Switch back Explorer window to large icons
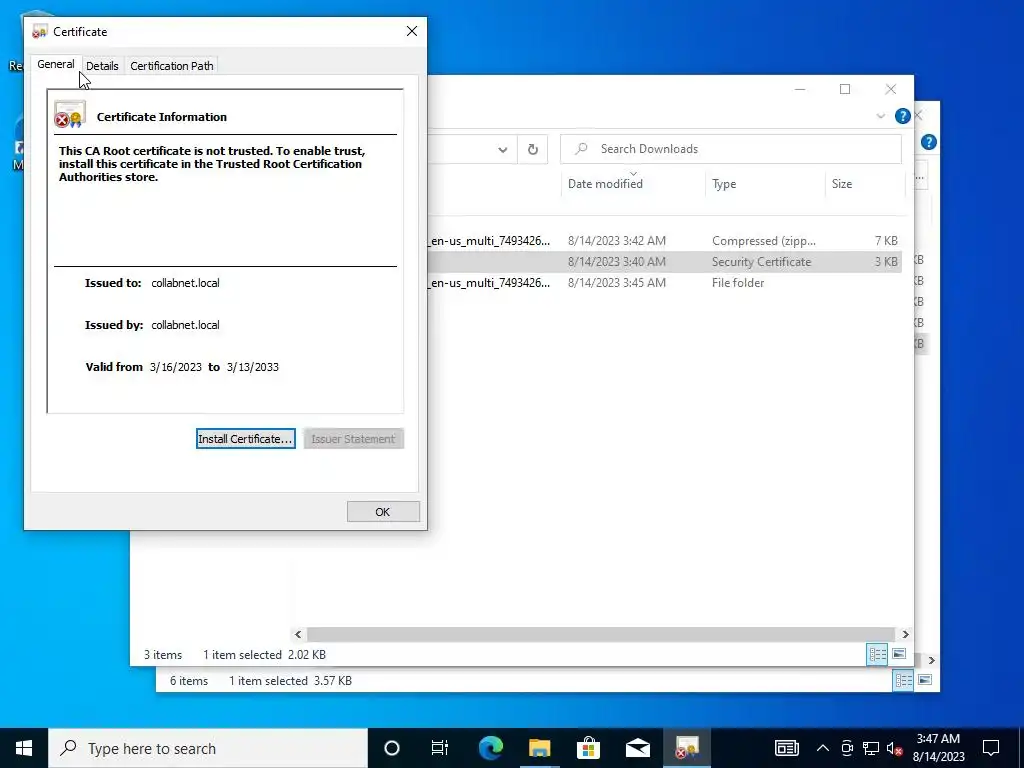 [925, 680]
